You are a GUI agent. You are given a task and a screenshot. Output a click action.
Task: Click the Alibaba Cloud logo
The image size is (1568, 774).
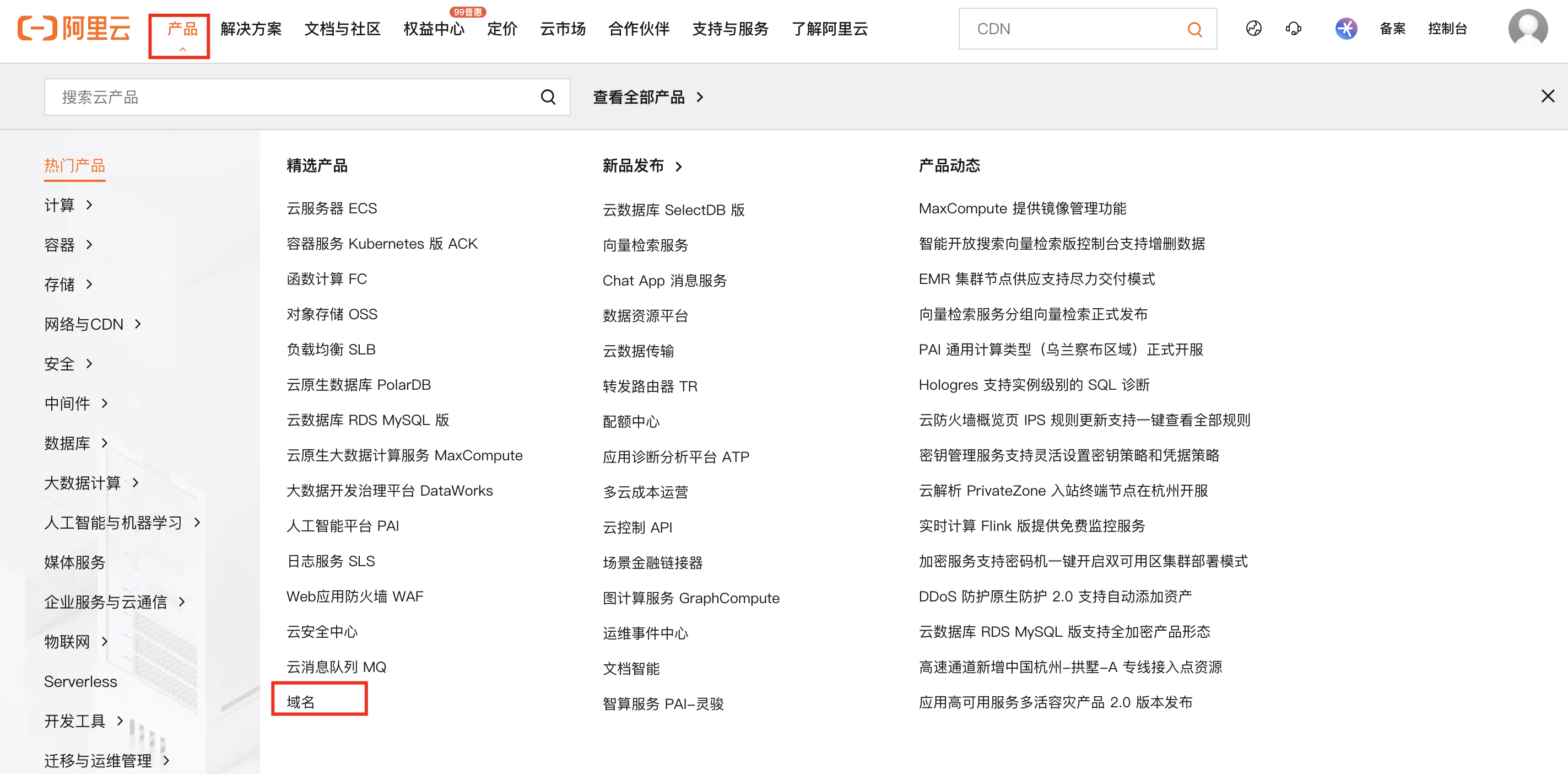pos(74,29)
